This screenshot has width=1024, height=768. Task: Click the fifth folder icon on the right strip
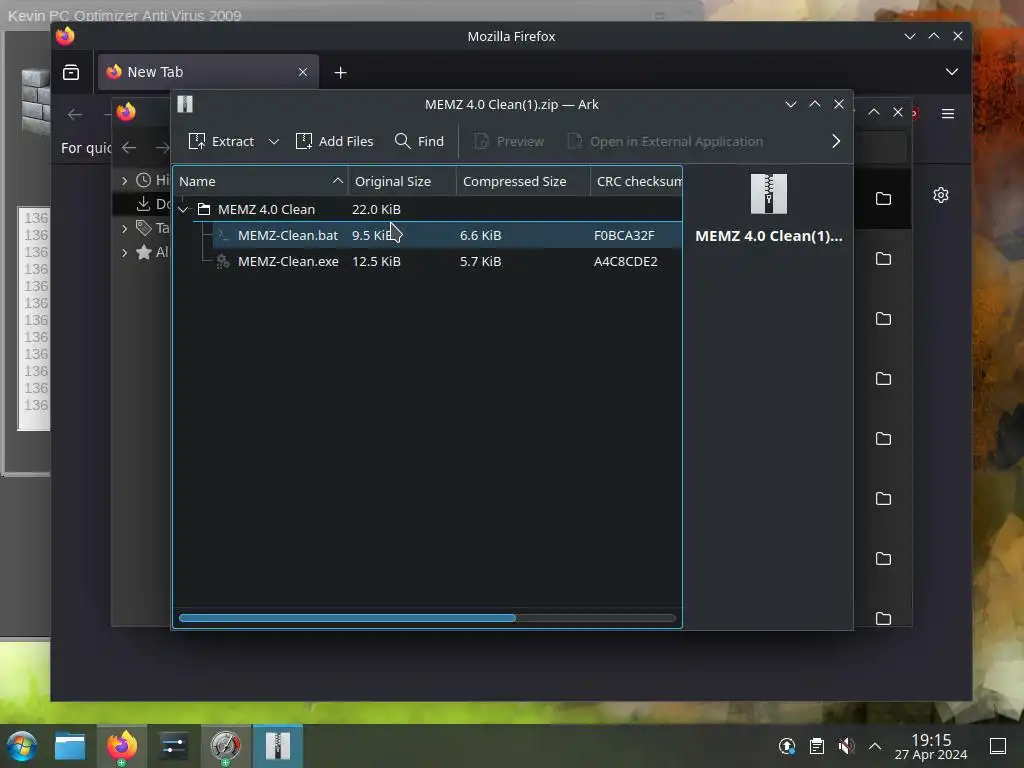[x=883, y=438]
